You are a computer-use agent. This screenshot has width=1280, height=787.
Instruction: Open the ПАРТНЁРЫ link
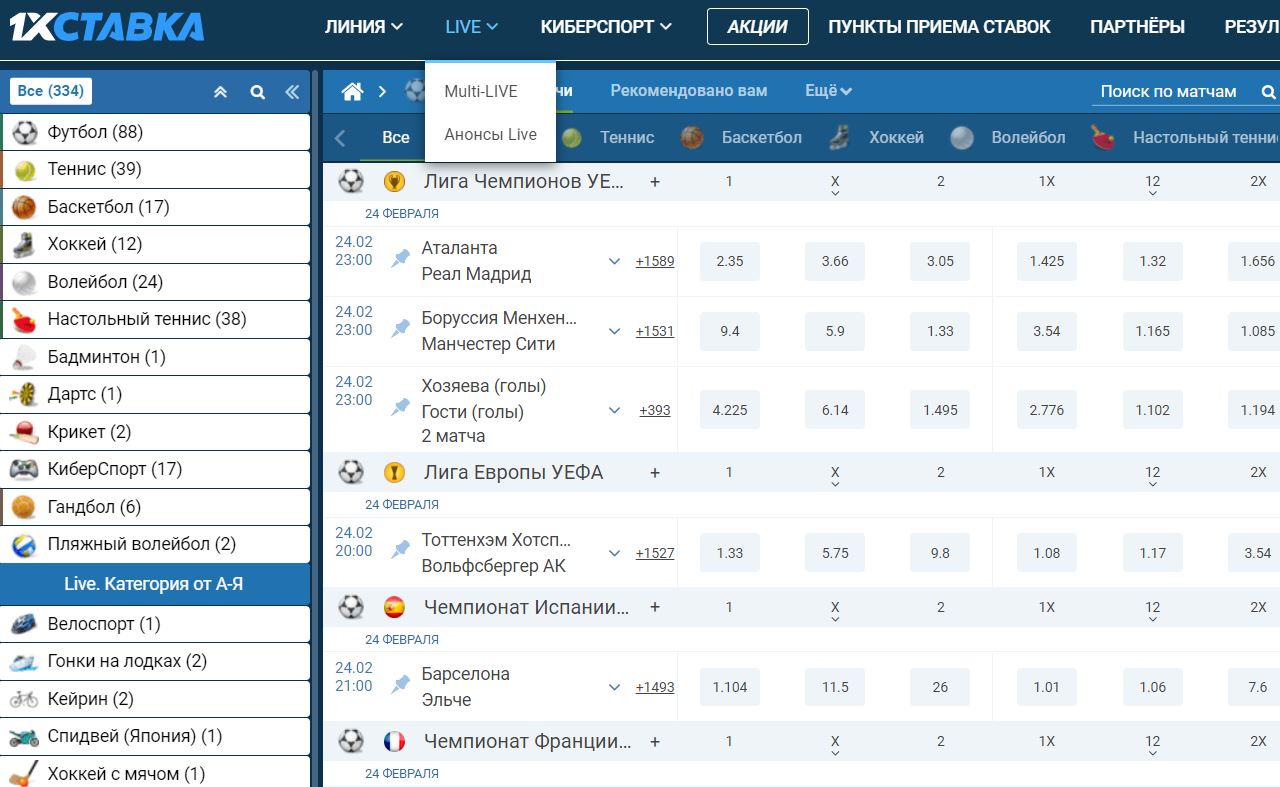pos(1137,27)
